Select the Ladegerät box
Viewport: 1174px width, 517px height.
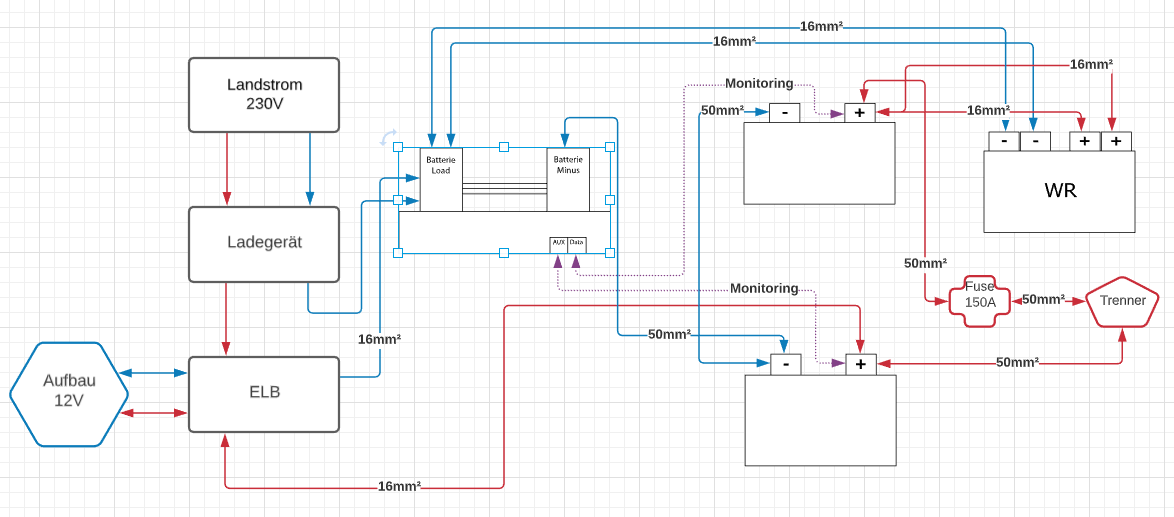tap(264, 244)
